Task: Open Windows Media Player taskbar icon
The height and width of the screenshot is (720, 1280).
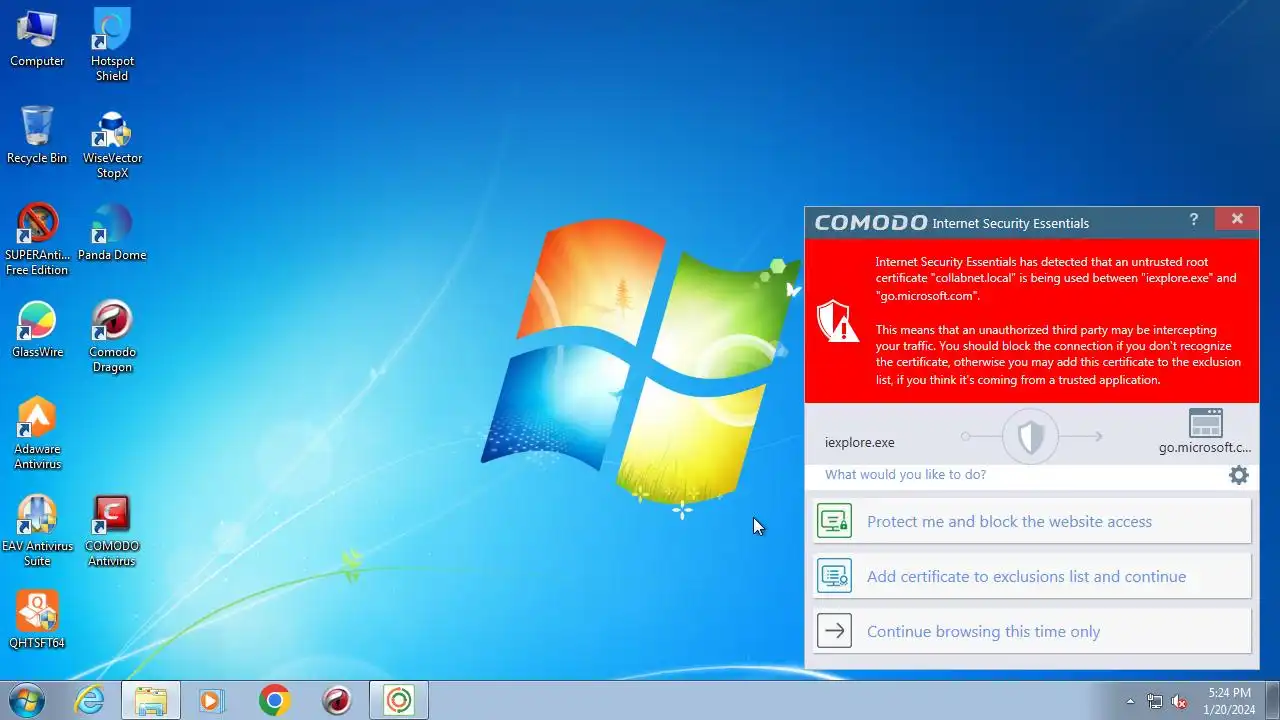Action: pos(211,700)
